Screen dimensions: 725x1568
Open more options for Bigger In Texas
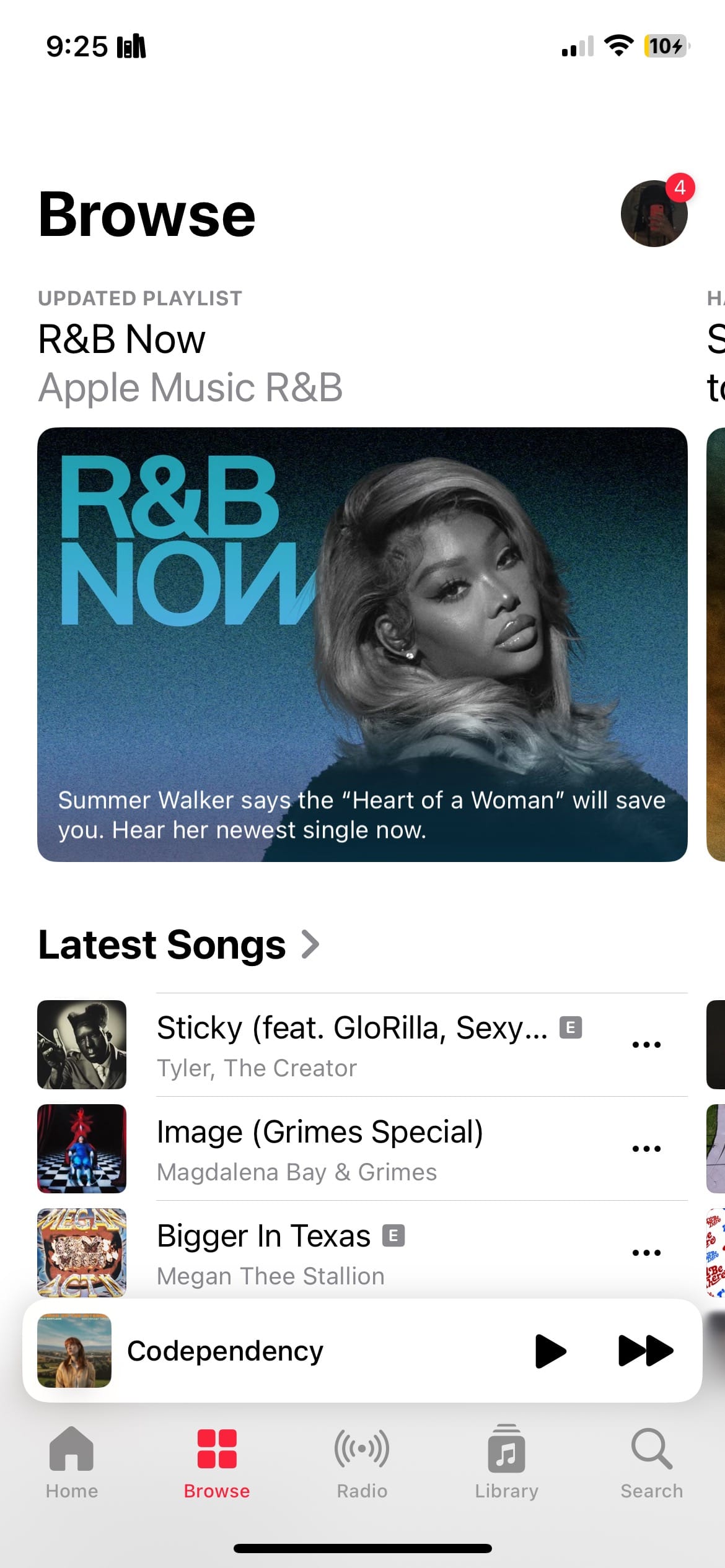pyautogui.click(x=646, y=1253)
